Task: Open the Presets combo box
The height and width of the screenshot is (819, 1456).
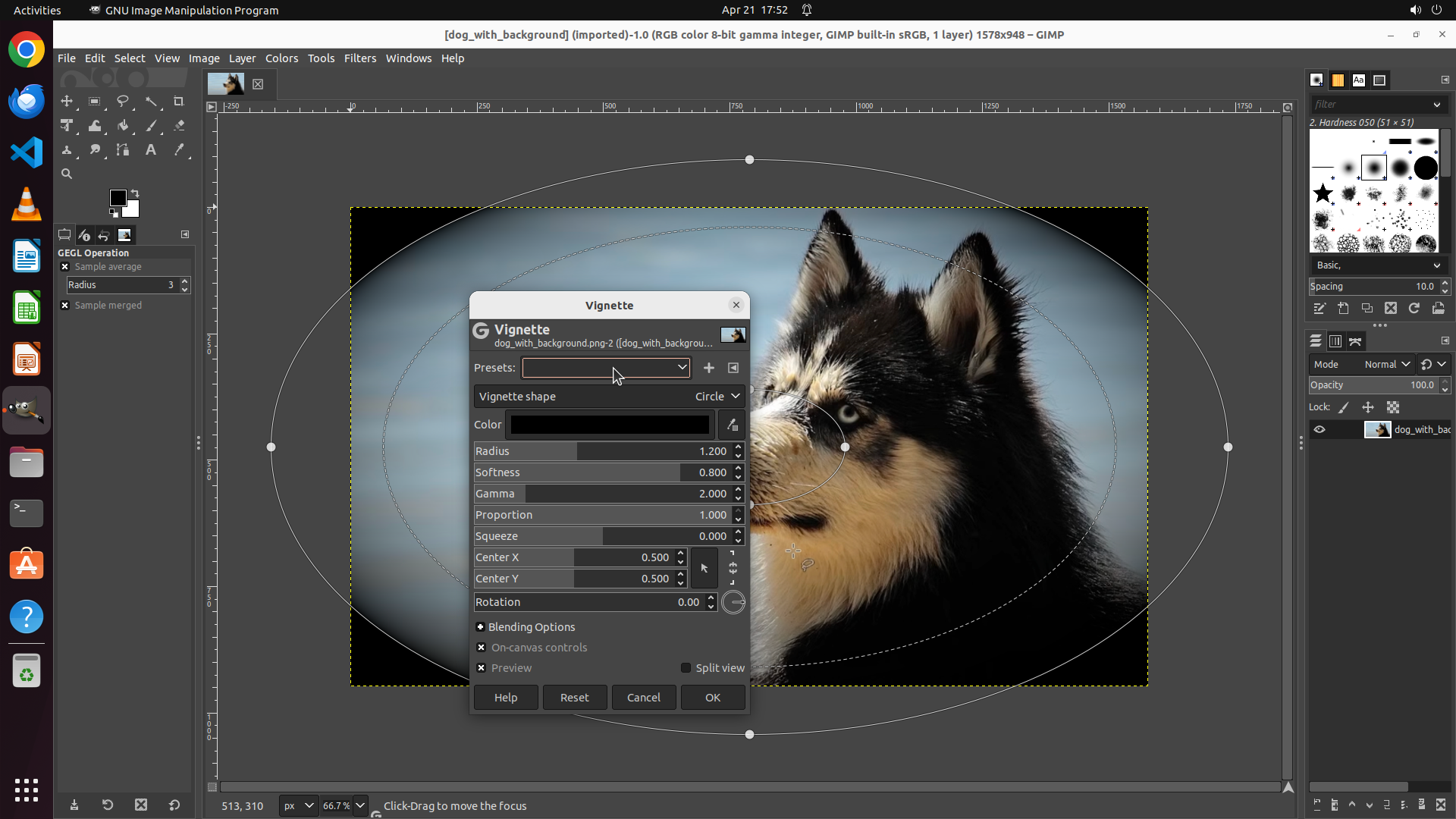Action: pos(606,368)
